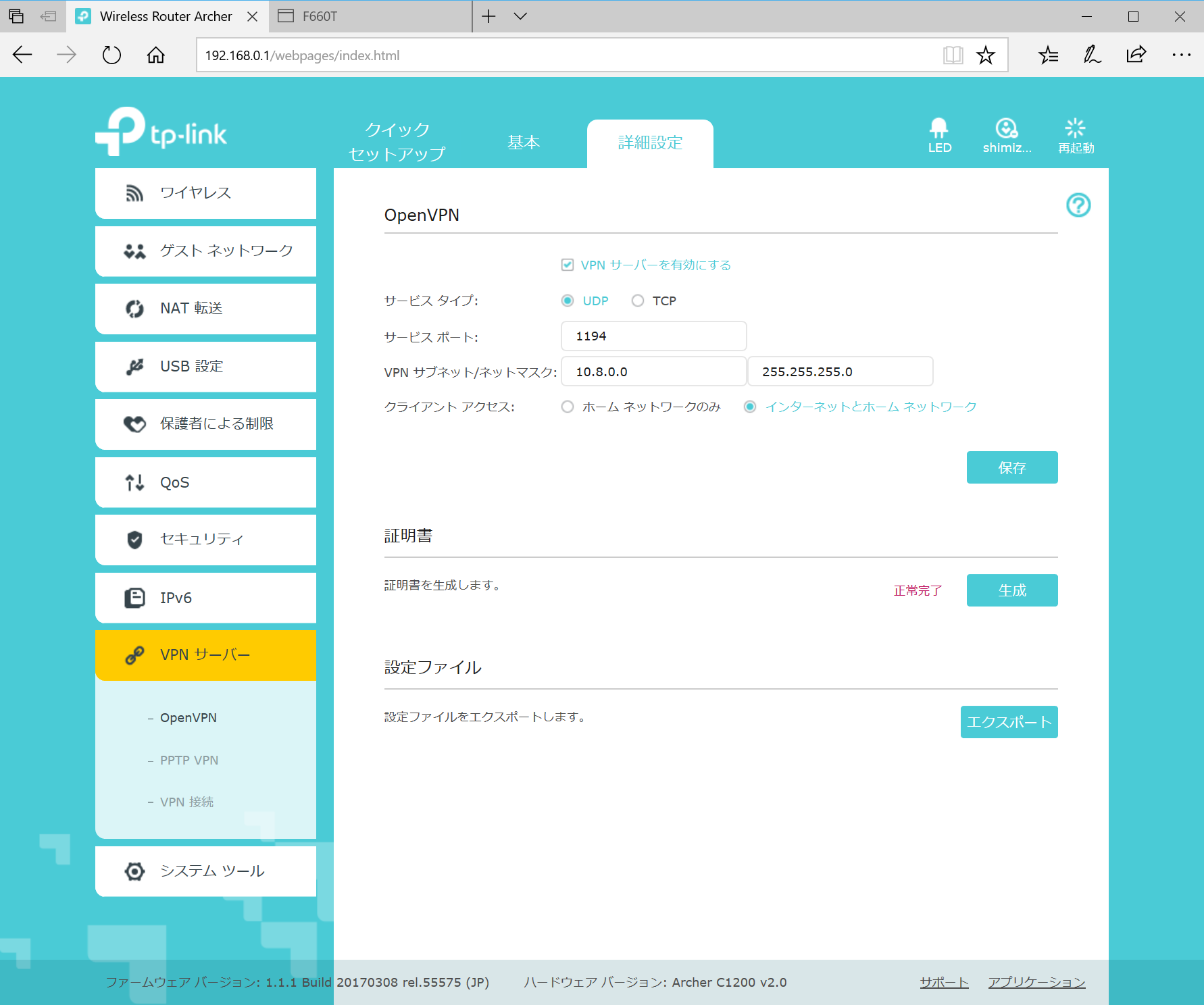The image size is (1204, 1005).
Task: Click the NAT 転送 arrows icon
Action: point(134,309)
